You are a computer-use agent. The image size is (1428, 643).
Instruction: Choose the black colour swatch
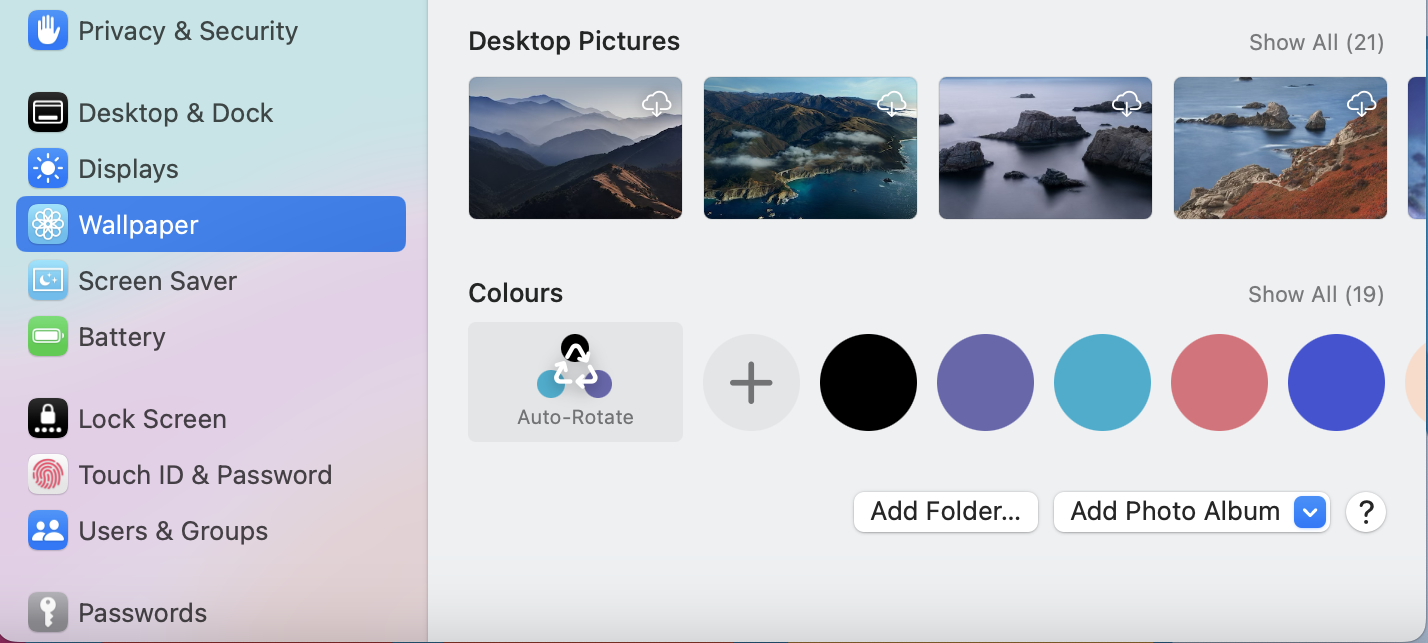click(868, 382)
